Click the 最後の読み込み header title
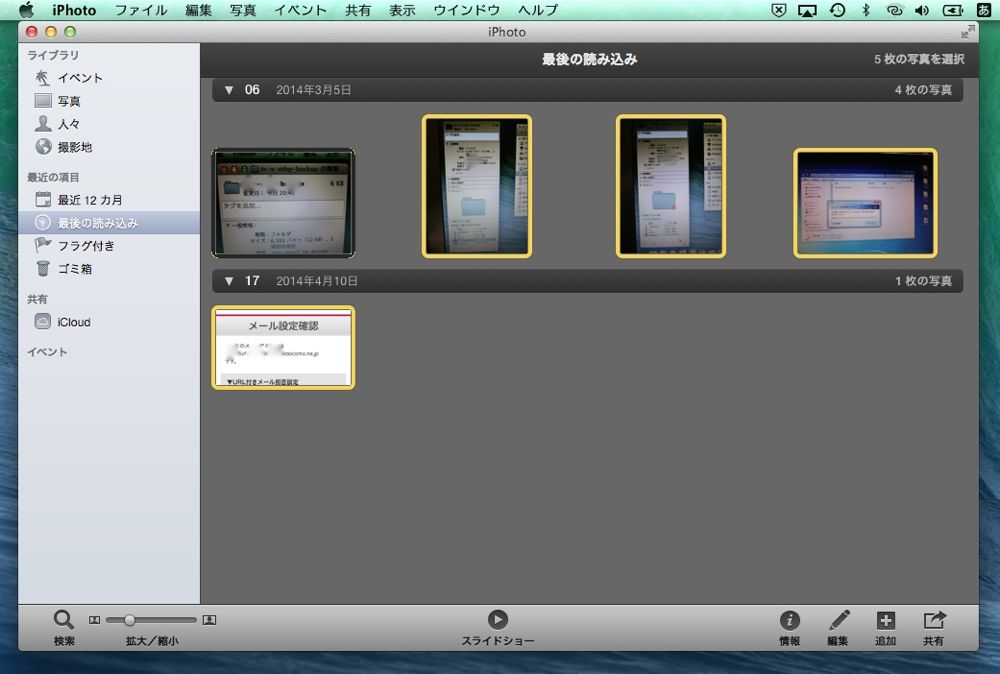 tap(589, 59)
